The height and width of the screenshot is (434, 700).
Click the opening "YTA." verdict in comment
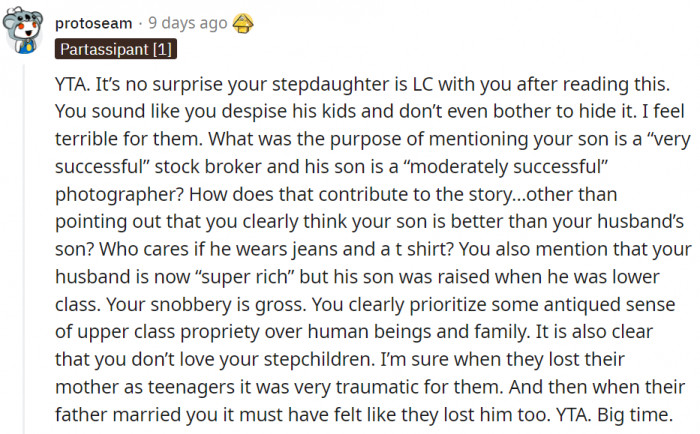[72, 84]
